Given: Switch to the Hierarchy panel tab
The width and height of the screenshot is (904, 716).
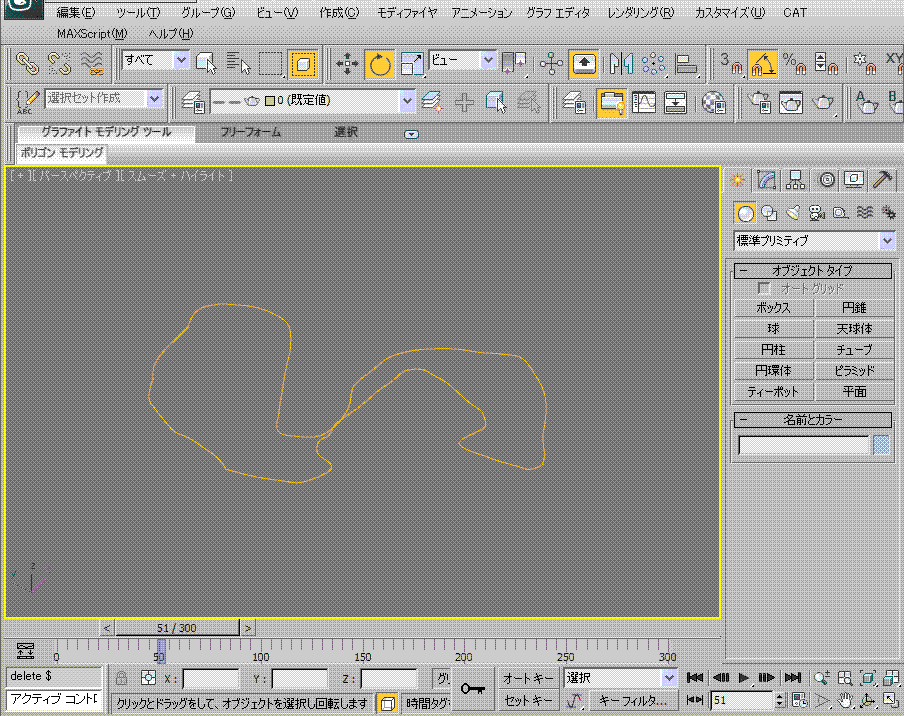Looking at the screenshot, I should coord(796,180).
